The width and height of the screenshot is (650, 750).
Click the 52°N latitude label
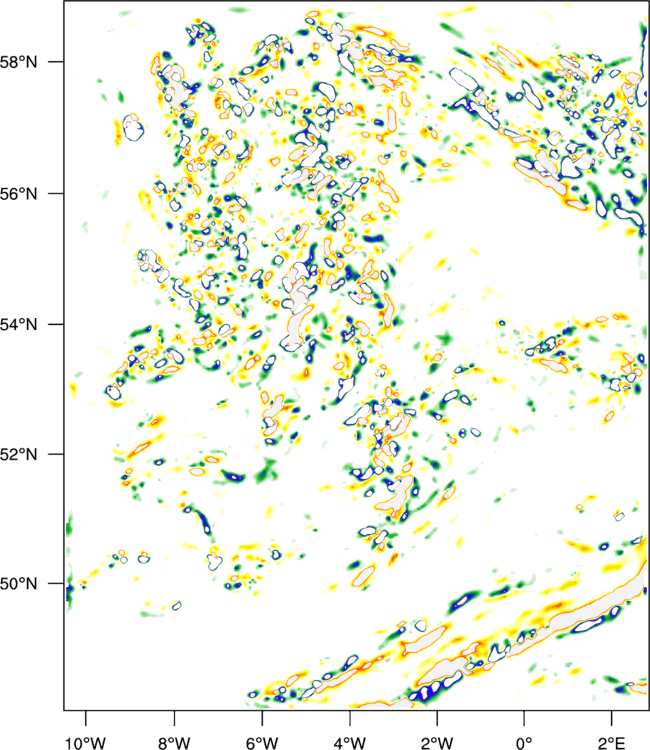18,454
